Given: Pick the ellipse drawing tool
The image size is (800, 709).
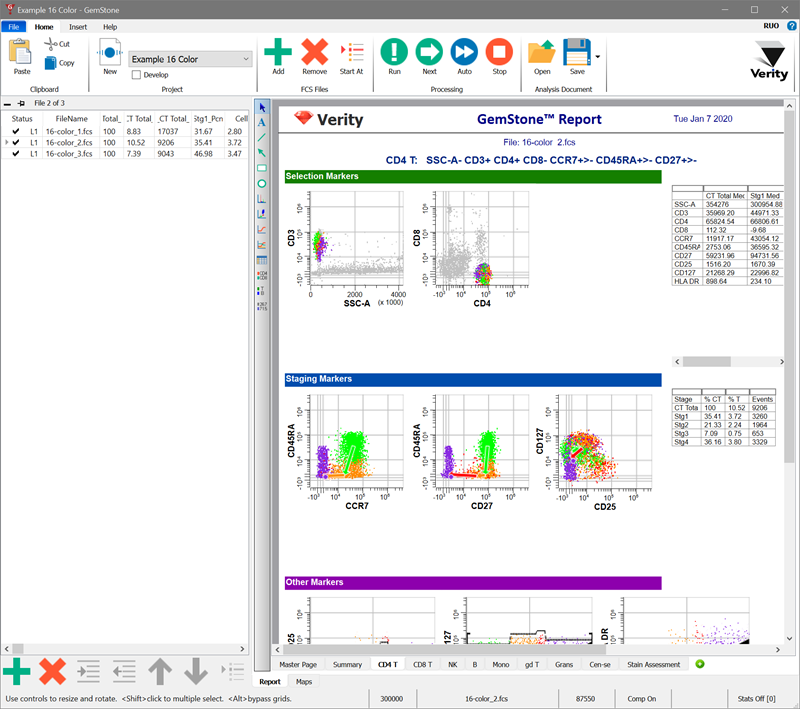Looking at the screenshot, I should tap(262, 184).
